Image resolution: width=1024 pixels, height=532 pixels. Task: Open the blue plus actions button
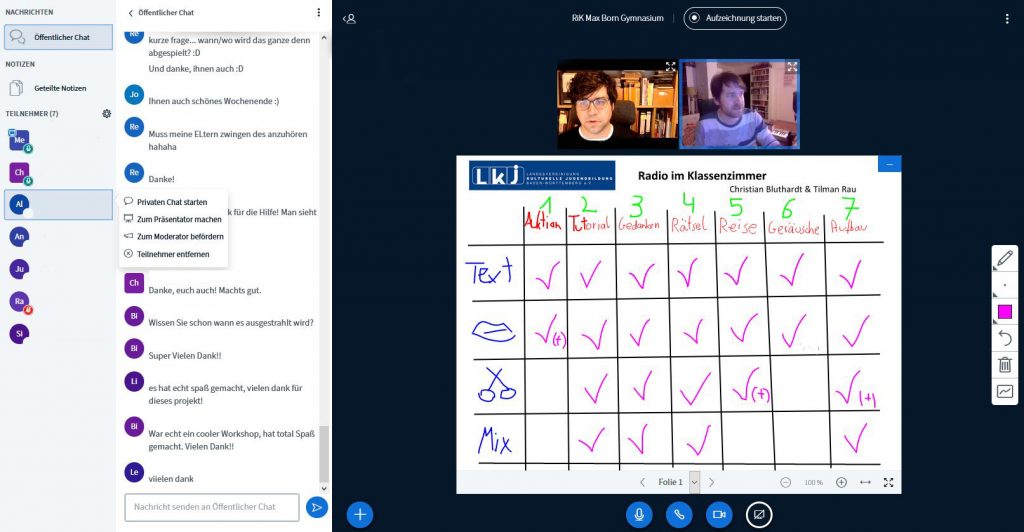tap(360, 514)
